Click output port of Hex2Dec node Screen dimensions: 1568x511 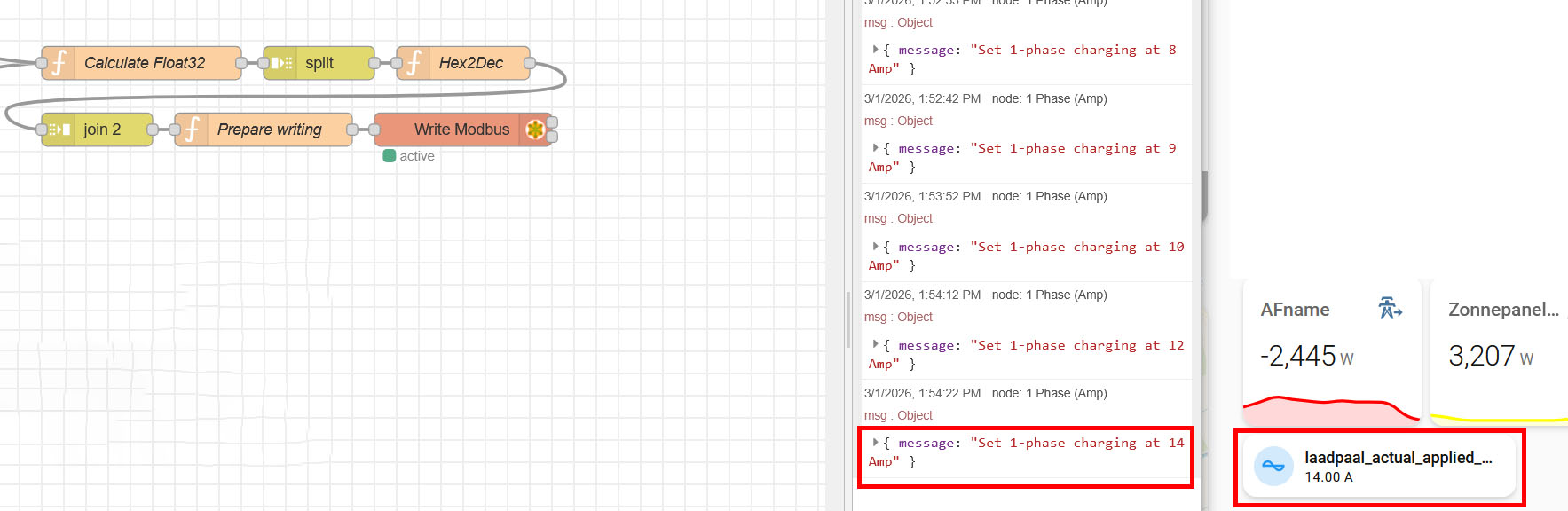[x=530, y=63]
